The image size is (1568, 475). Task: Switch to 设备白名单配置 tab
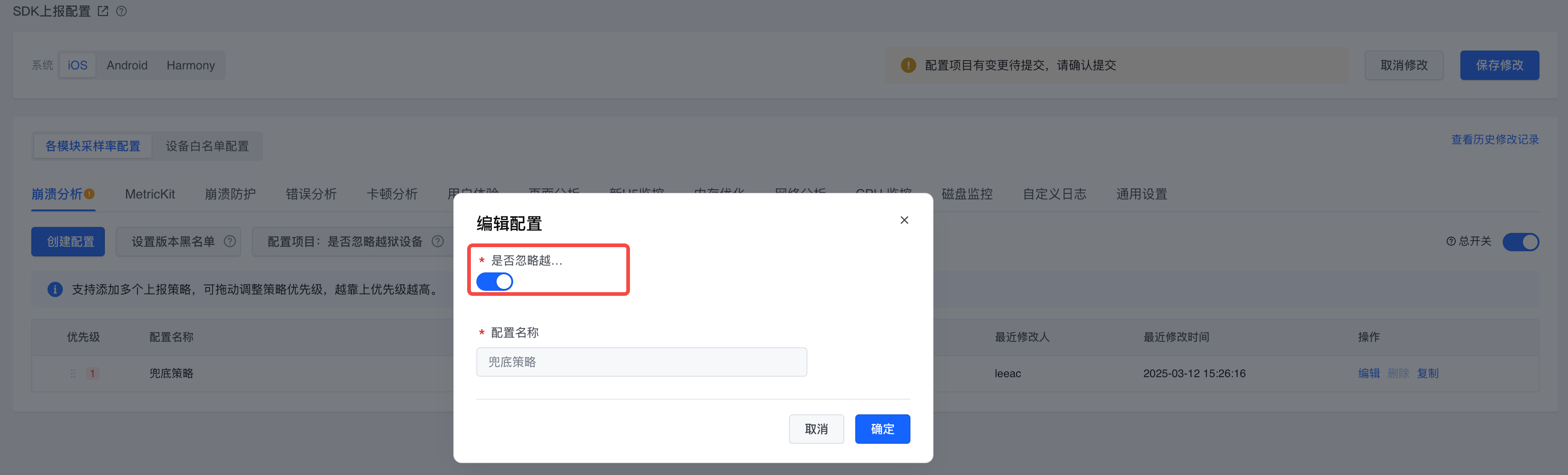(x=207, y=146)
